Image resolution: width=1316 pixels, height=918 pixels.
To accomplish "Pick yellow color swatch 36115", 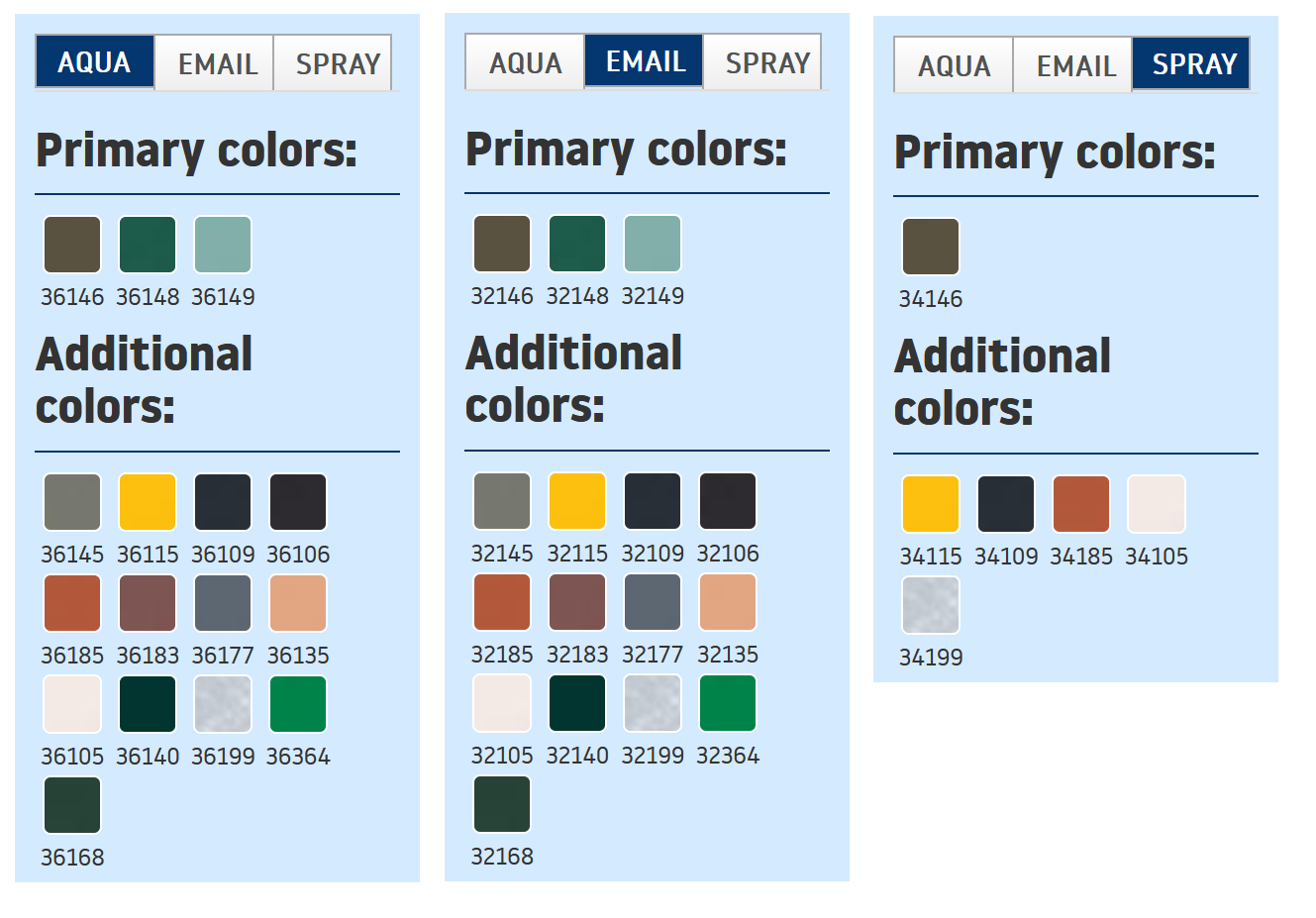I will point(148,502).
